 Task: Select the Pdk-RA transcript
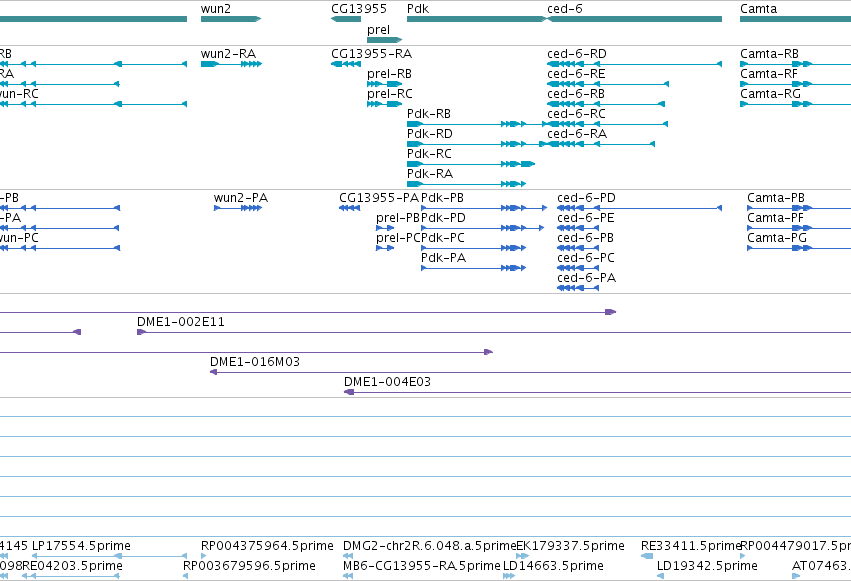(467, 184)
